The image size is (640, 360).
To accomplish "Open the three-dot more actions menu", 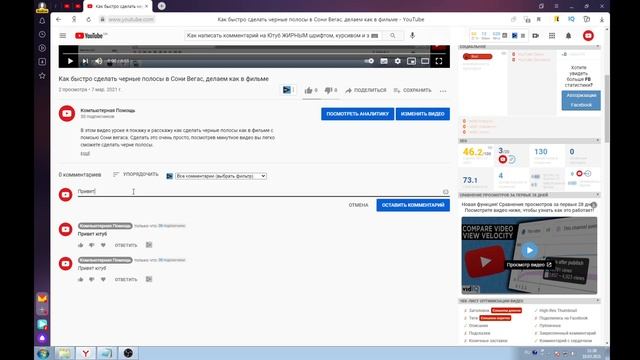I will click(443, 91).
